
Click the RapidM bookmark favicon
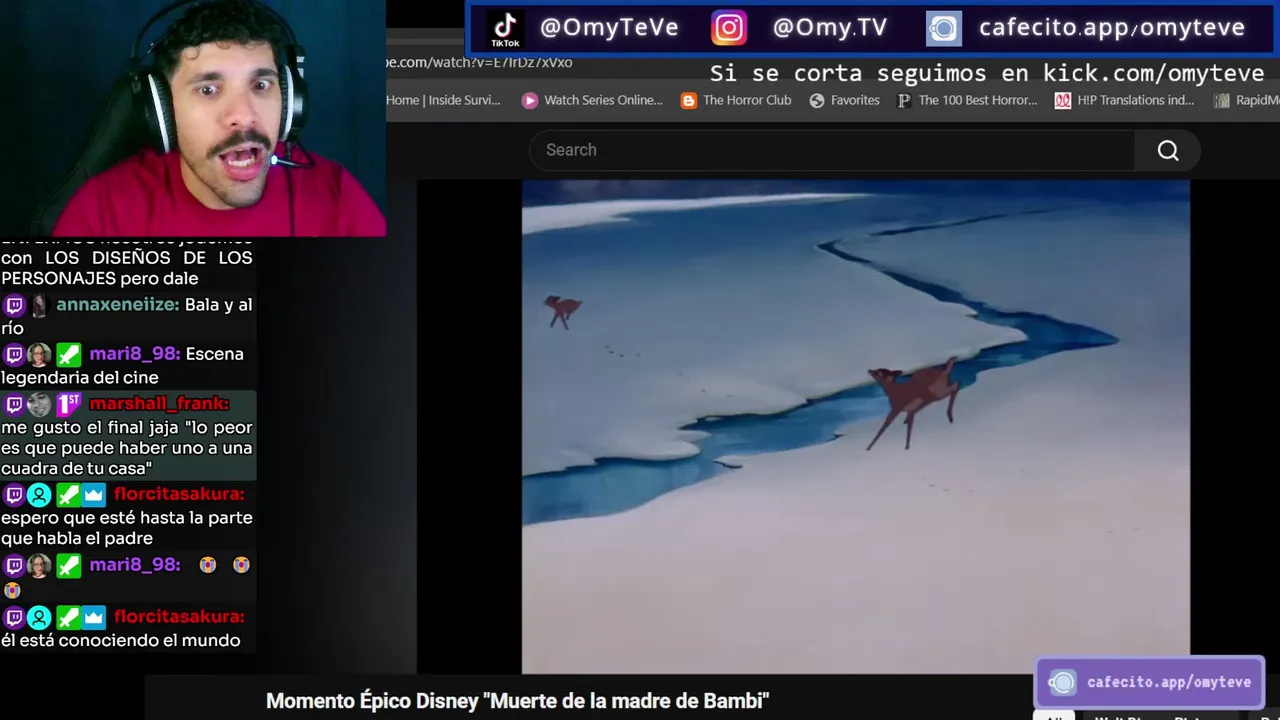coord(1221,100)
